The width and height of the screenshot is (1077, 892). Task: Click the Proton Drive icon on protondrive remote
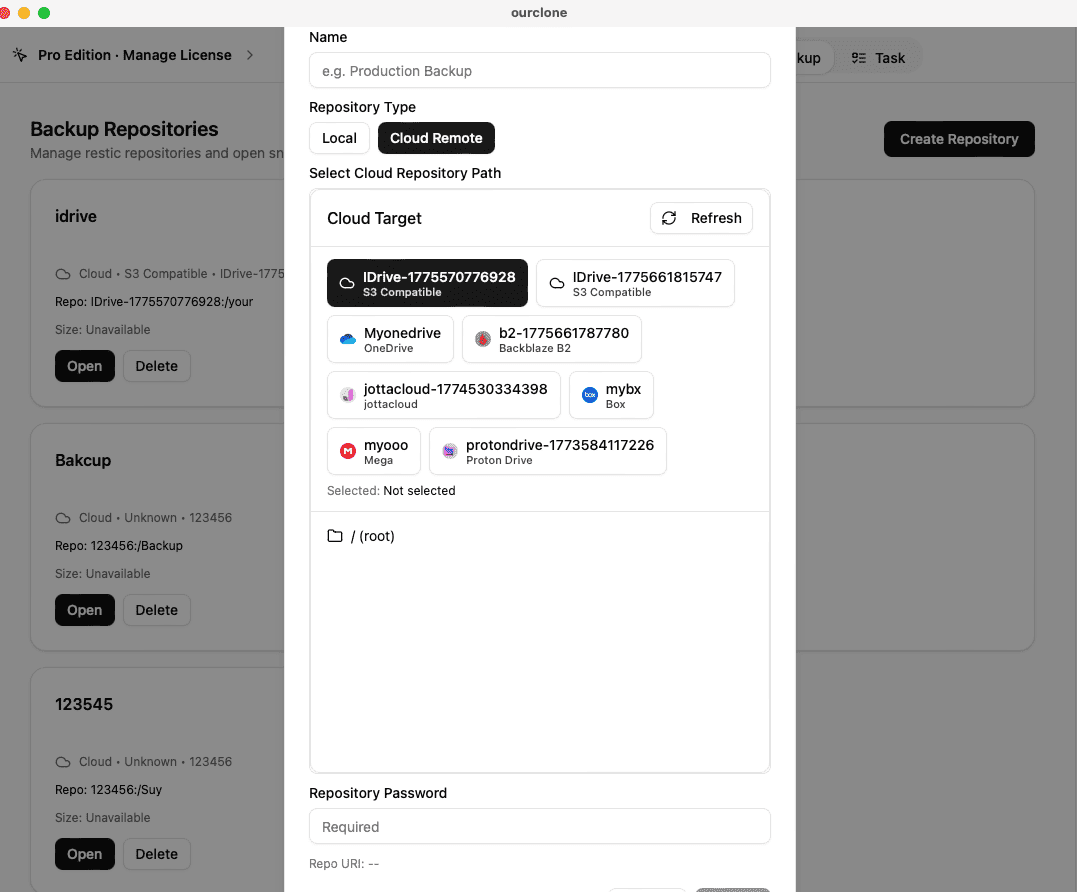tap(448, 450)
